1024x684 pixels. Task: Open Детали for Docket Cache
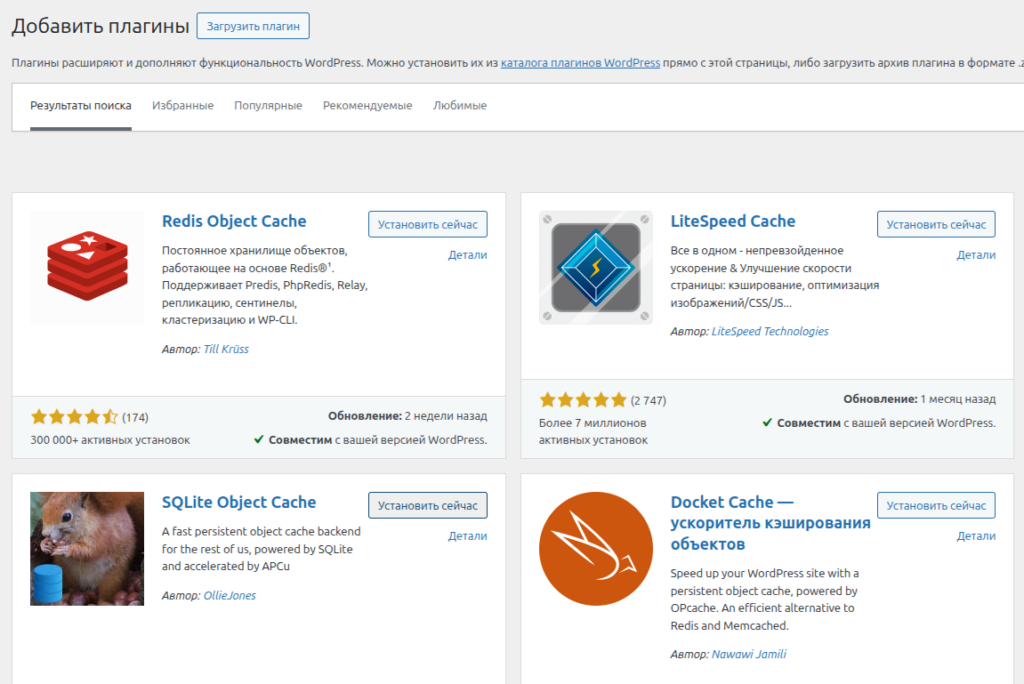(976, 536)
